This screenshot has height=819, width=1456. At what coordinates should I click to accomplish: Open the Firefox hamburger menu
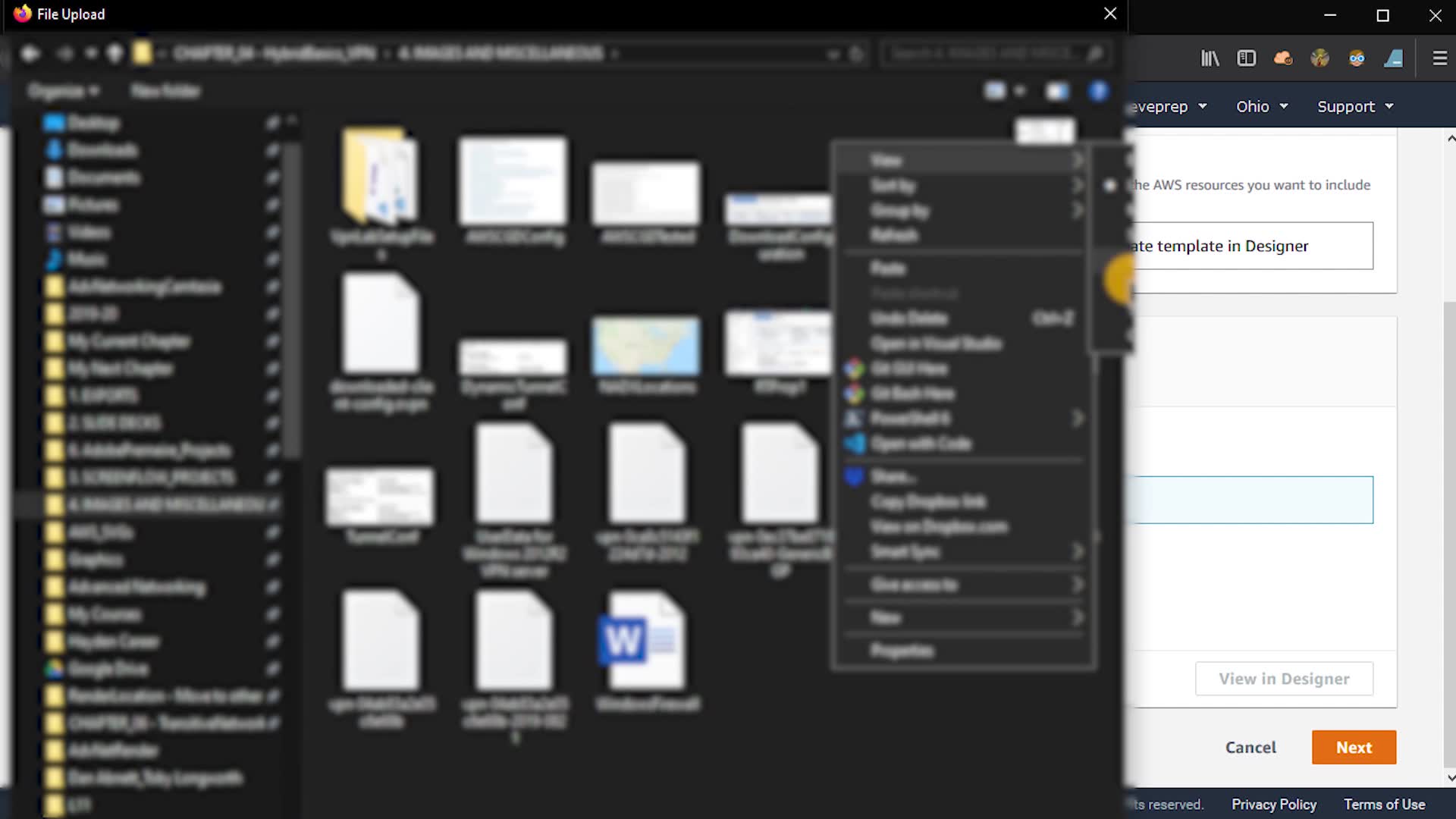1439,58
